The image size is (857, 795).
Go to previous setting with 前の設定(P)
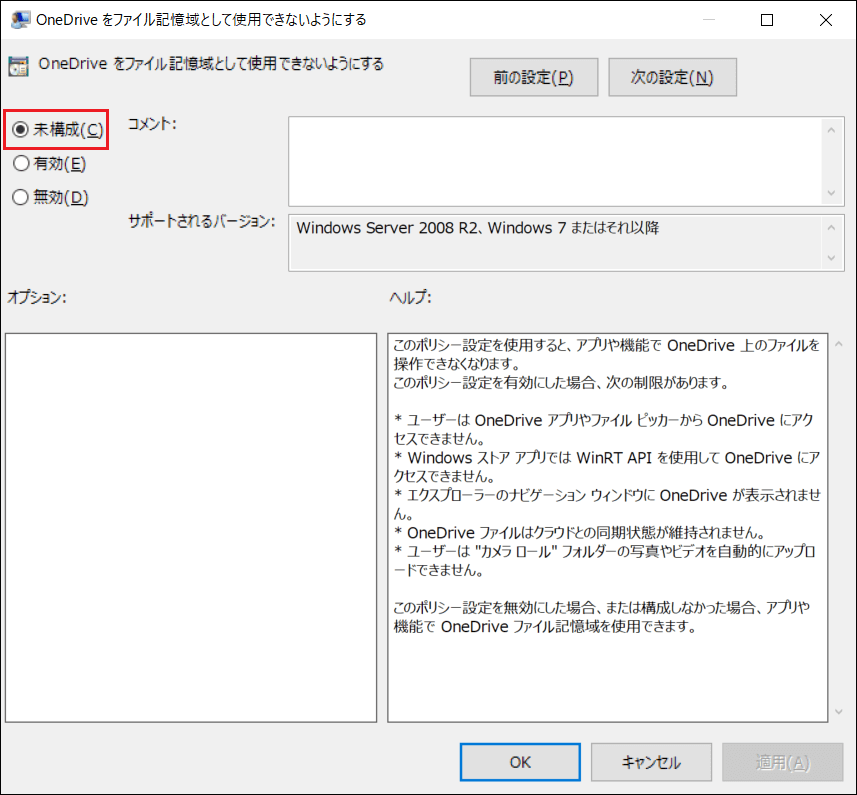tap(533, 77)
